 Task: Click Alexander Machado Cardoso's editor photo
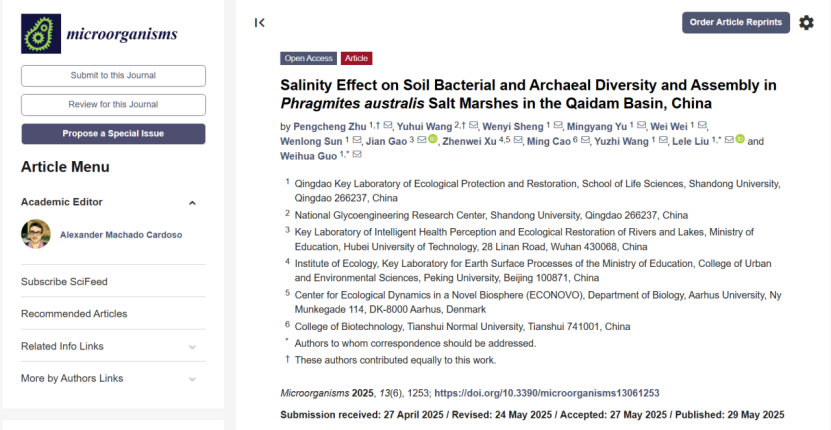tap(36, 234)
